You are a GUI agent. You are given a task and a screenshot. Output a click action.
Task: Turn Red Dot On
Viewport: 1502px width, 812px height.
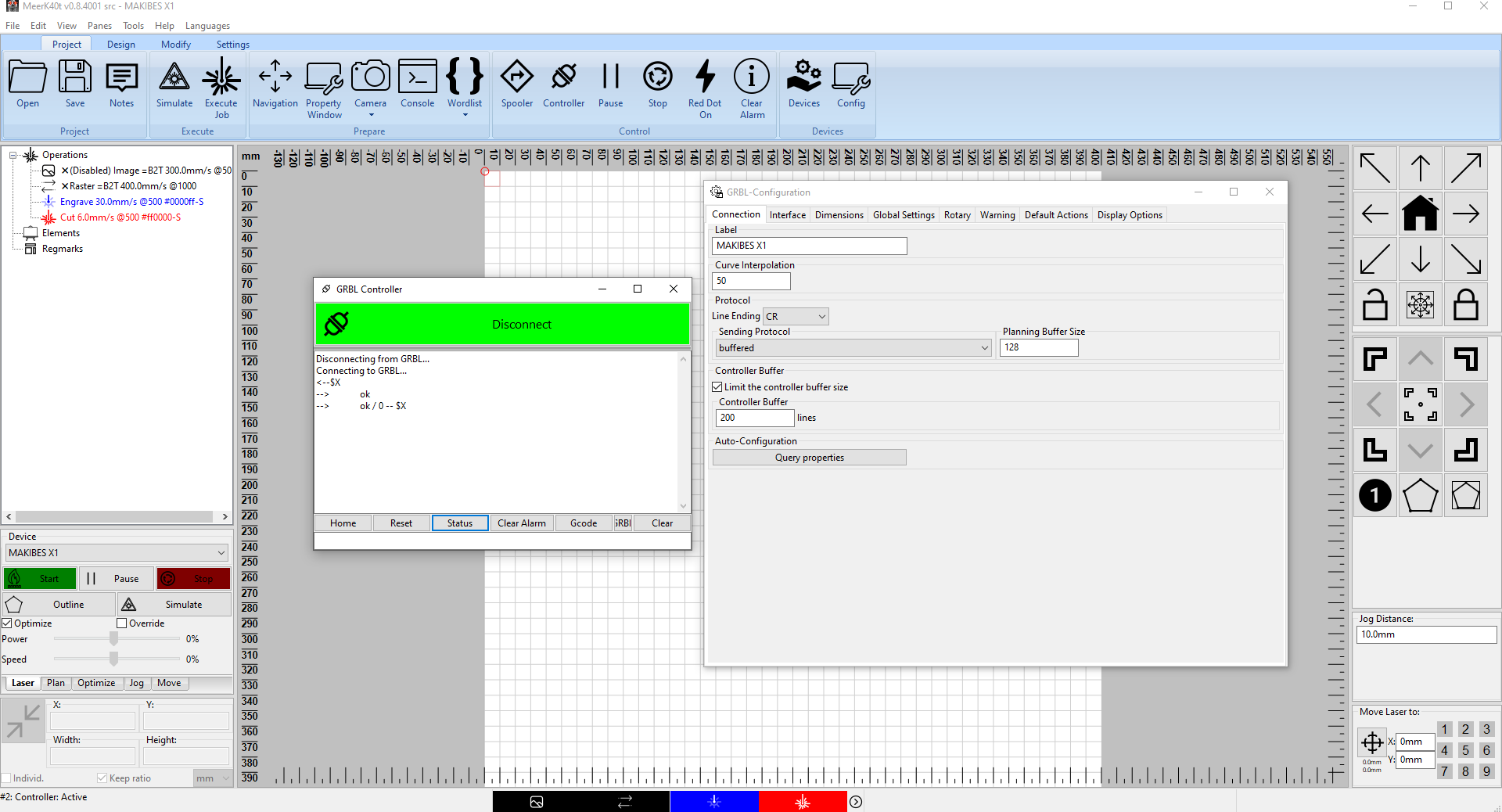pos(705,89)
